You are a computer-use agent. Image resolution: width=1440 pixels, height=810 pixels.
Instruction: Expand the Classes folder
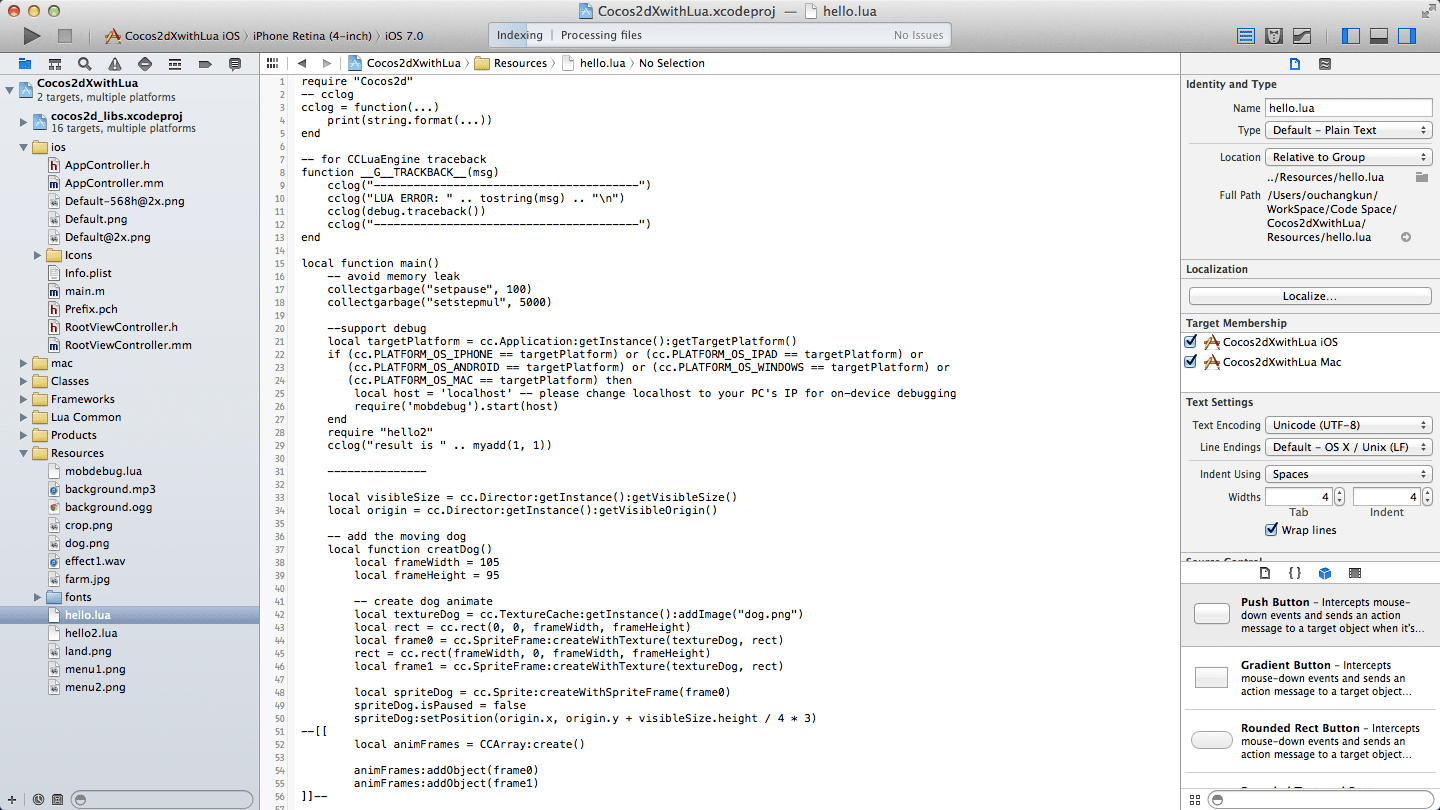coord(24,381)
